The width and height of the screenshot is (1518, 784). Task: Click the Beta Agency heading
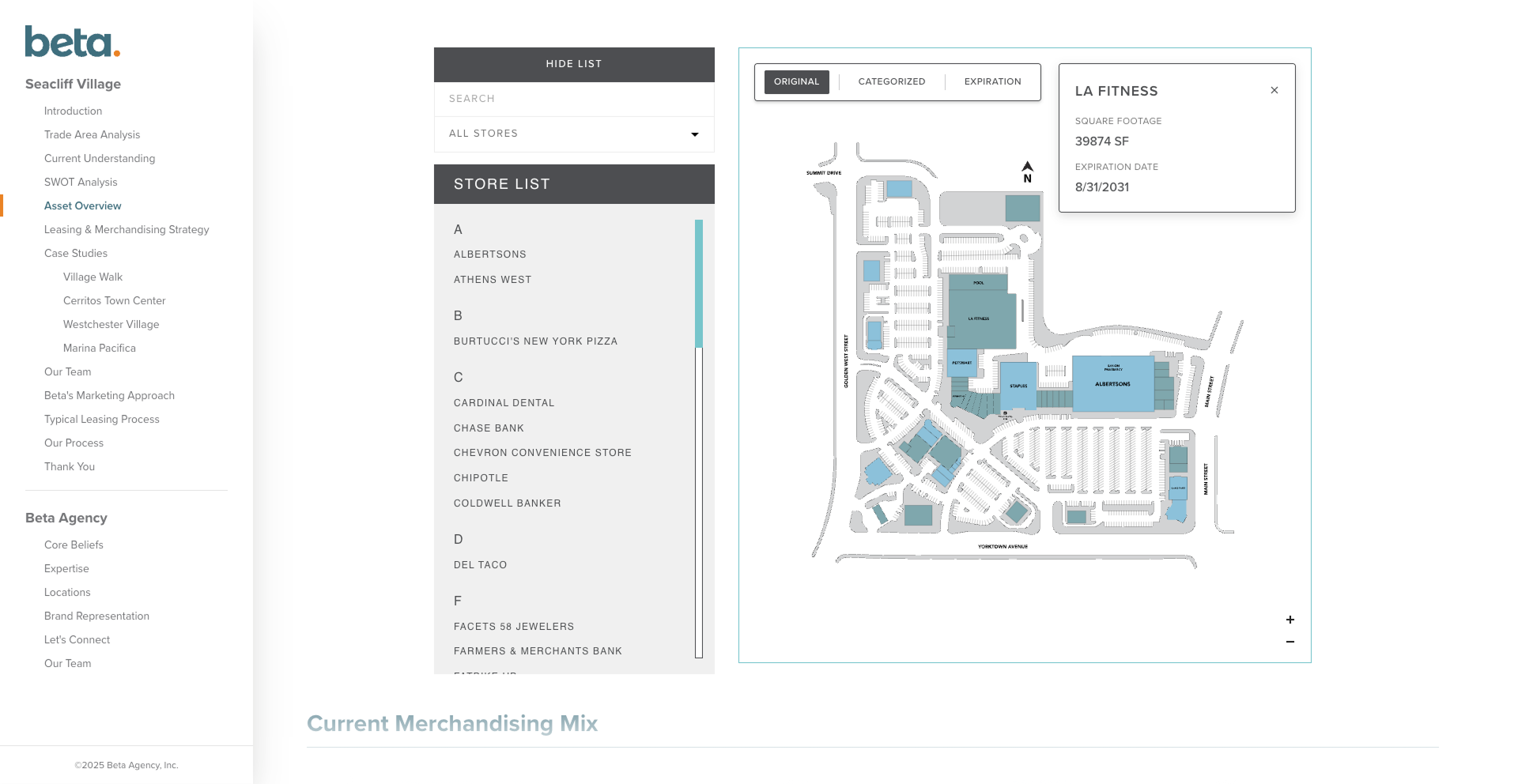click(x=66, y=518)
